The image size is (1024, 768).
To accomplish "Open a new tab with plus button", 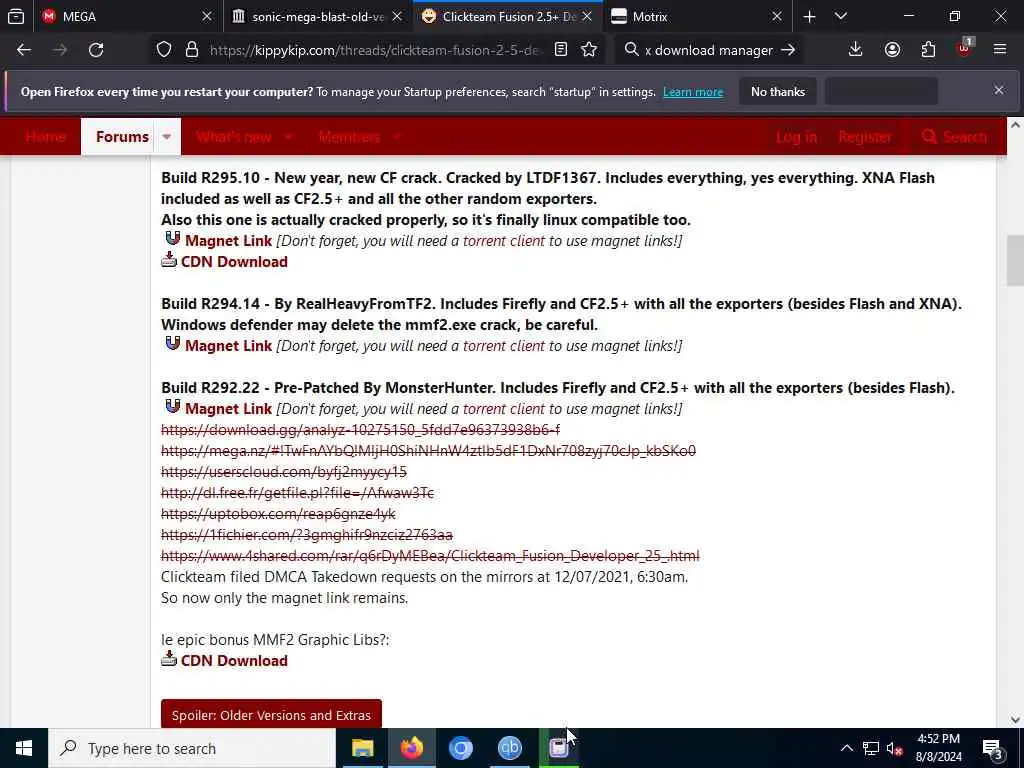I will [x=809, y=16].
